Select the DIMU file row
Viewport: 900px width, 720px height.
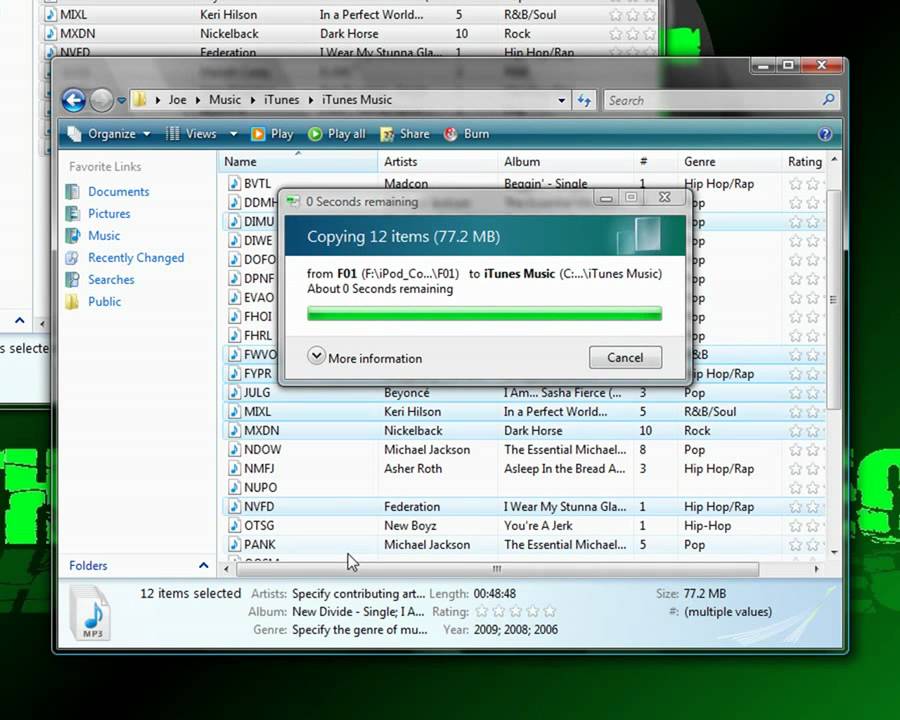(251, 222)
